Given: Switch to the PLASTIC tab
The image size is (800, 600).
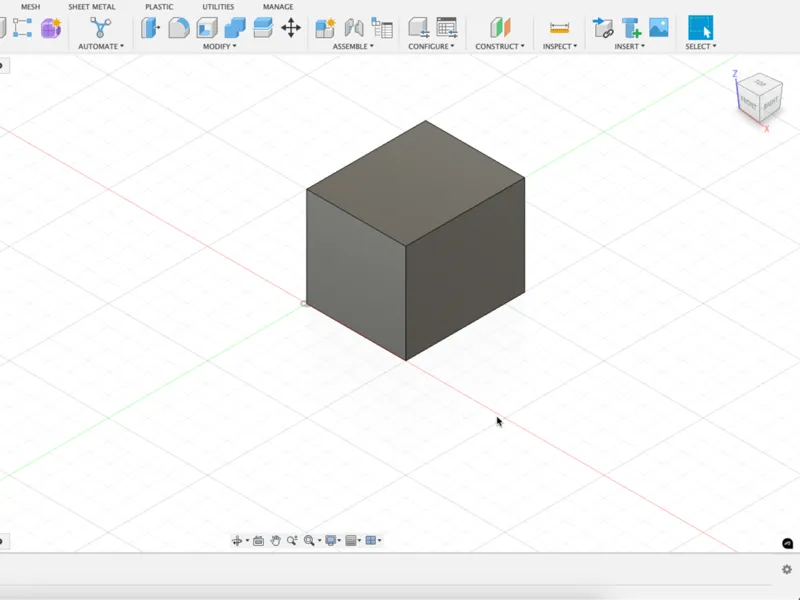Looking at the screenshot, I should (159, 7).
